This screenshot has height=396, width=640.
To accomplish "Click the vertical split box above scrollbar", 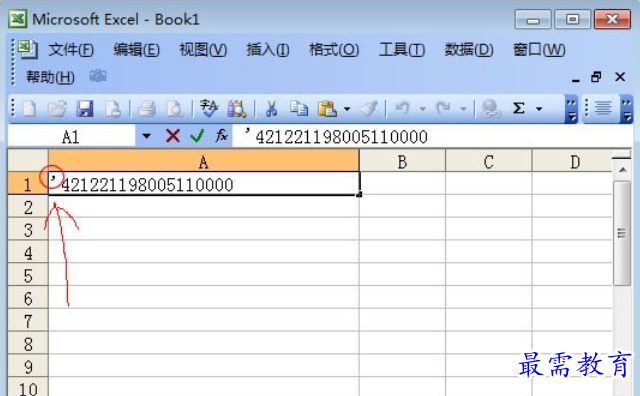I will (x=622, y=156).
